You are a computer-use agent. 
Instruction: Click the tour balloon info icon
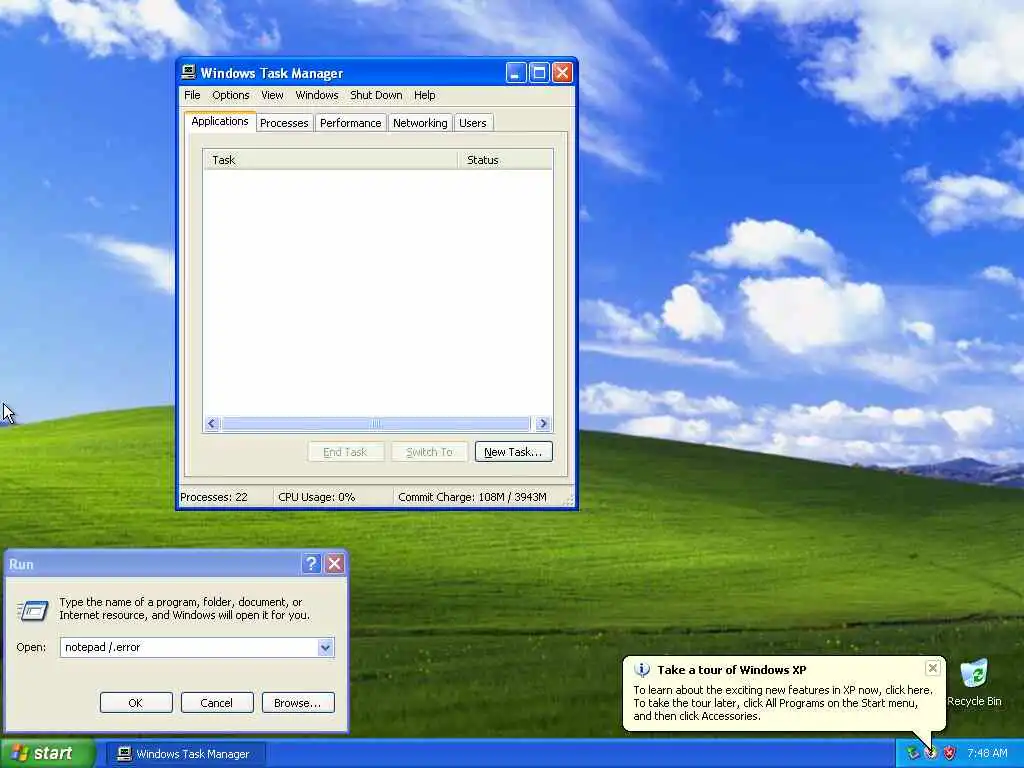tap(642, 670)
